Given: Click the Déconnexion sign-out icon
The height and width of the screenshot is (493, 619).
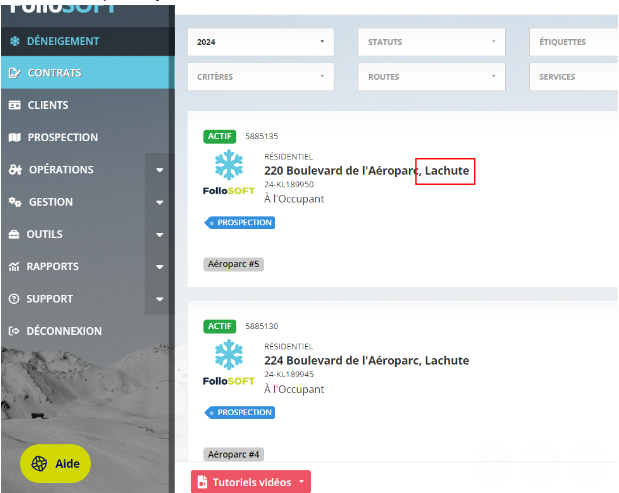Looking at the screenshot, I should pos(14,331).
